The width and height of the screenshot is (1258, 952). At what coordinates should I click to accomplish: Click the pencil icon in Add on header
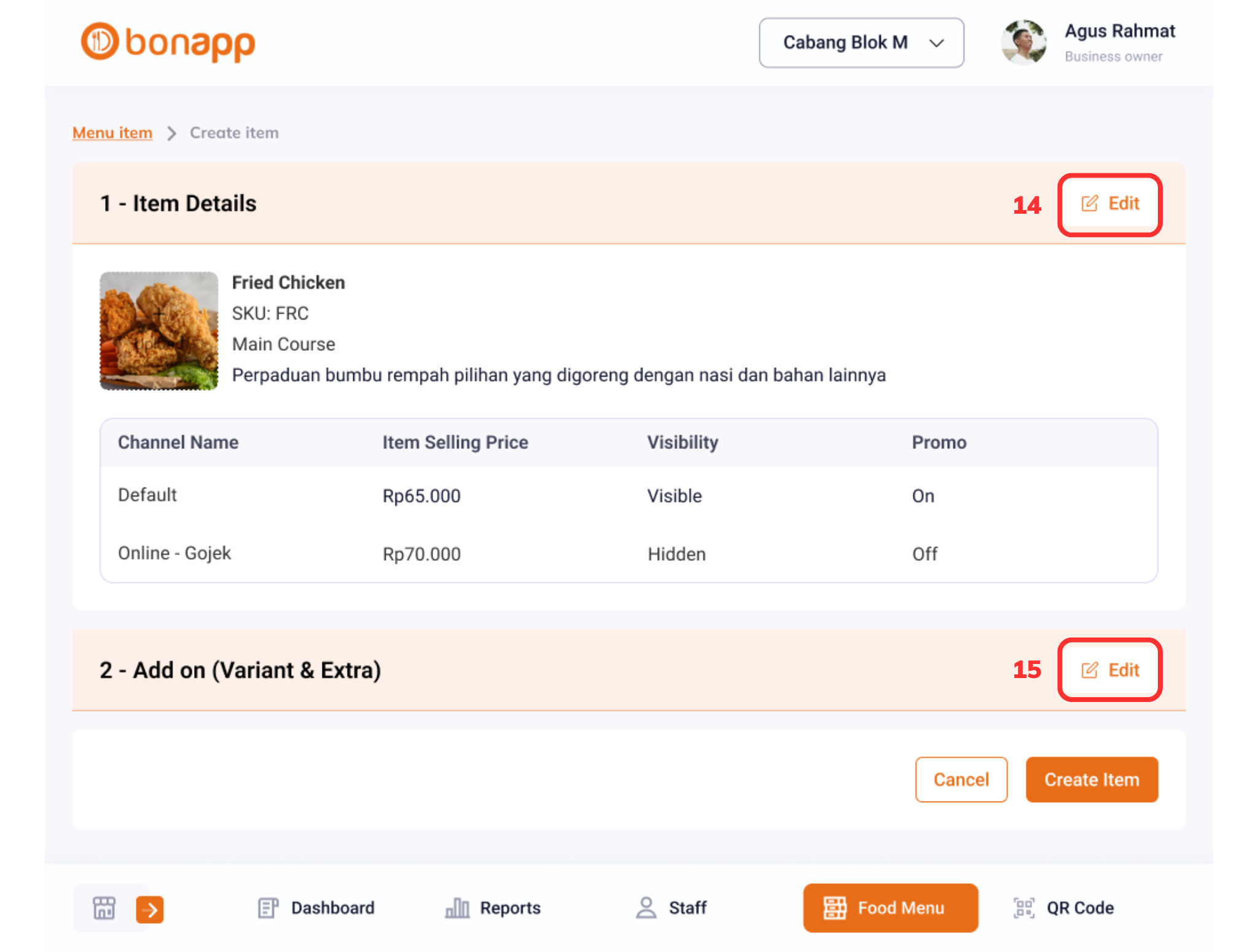(x=1089, y=670)
